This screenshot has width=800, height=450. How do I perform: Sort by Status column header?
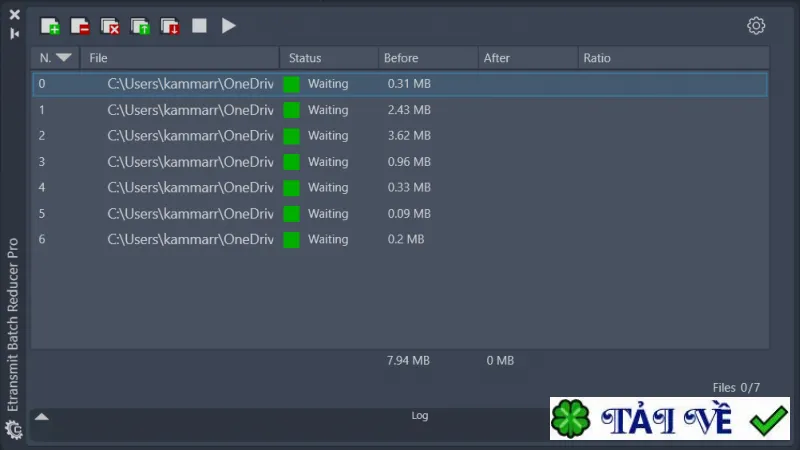click(x=329, y=58)
